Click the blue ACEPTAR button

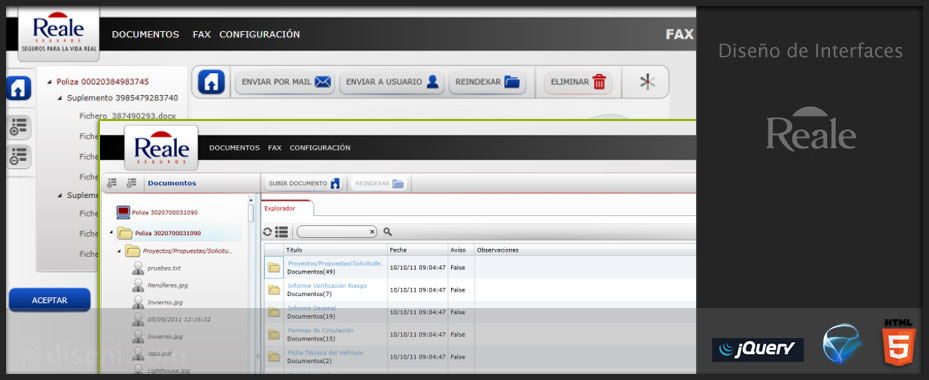click(x=50, y=300)
